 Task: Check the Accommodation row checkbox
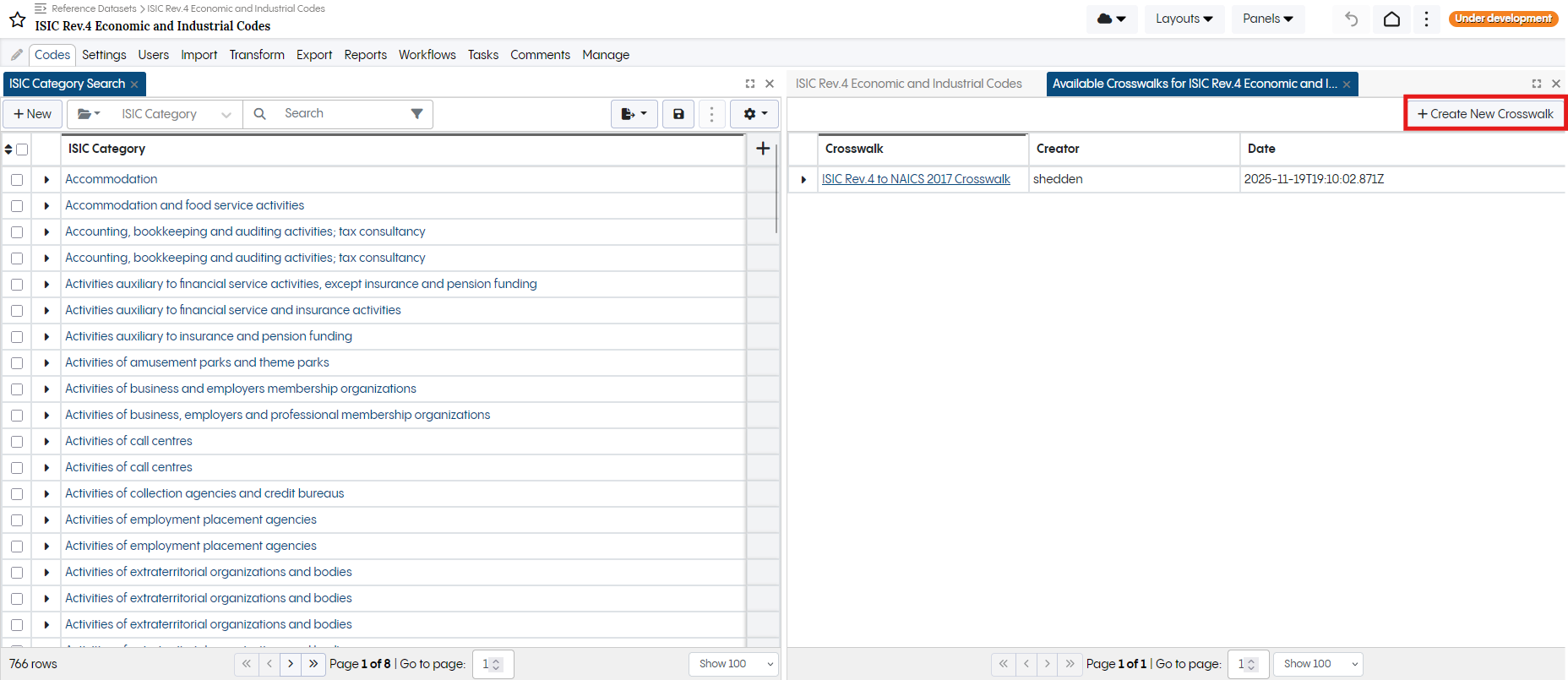[x=17, y=180]
